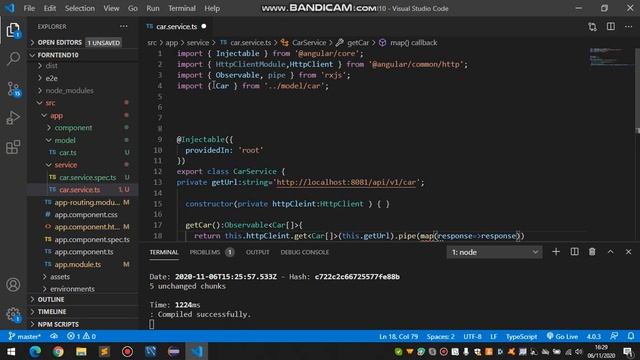The image size is (640, 360).
Task: Open the Manage gear icon
Action: 13,314
